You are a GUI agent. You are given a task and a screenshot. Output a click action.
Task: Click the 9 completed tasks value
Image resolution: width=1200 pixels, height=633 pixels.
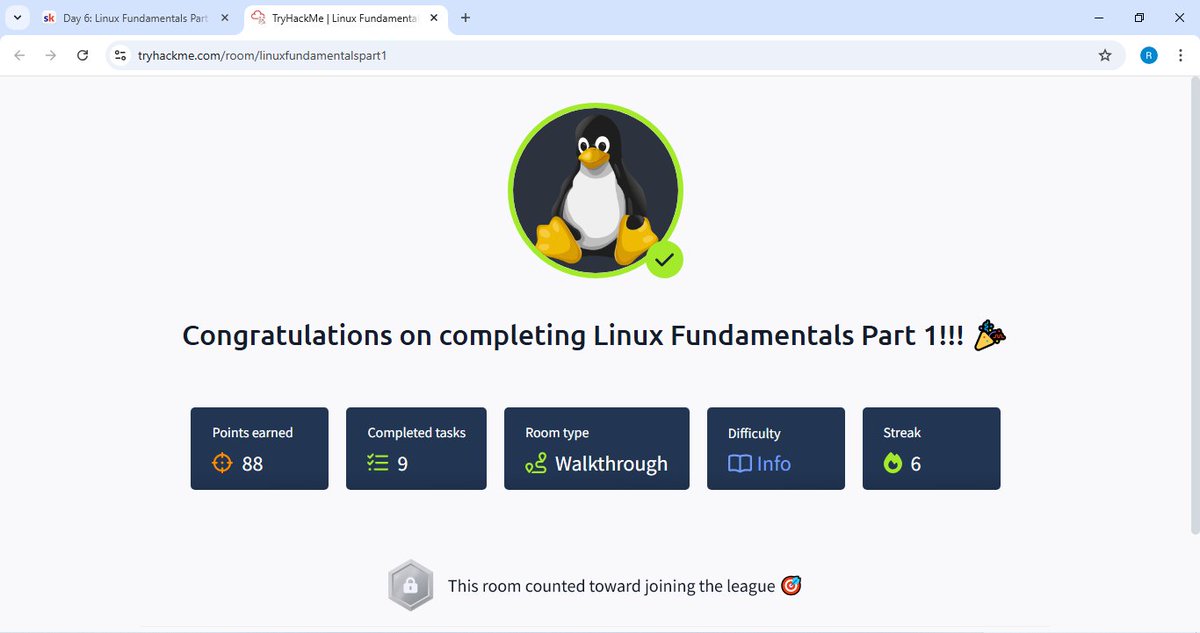402,464
